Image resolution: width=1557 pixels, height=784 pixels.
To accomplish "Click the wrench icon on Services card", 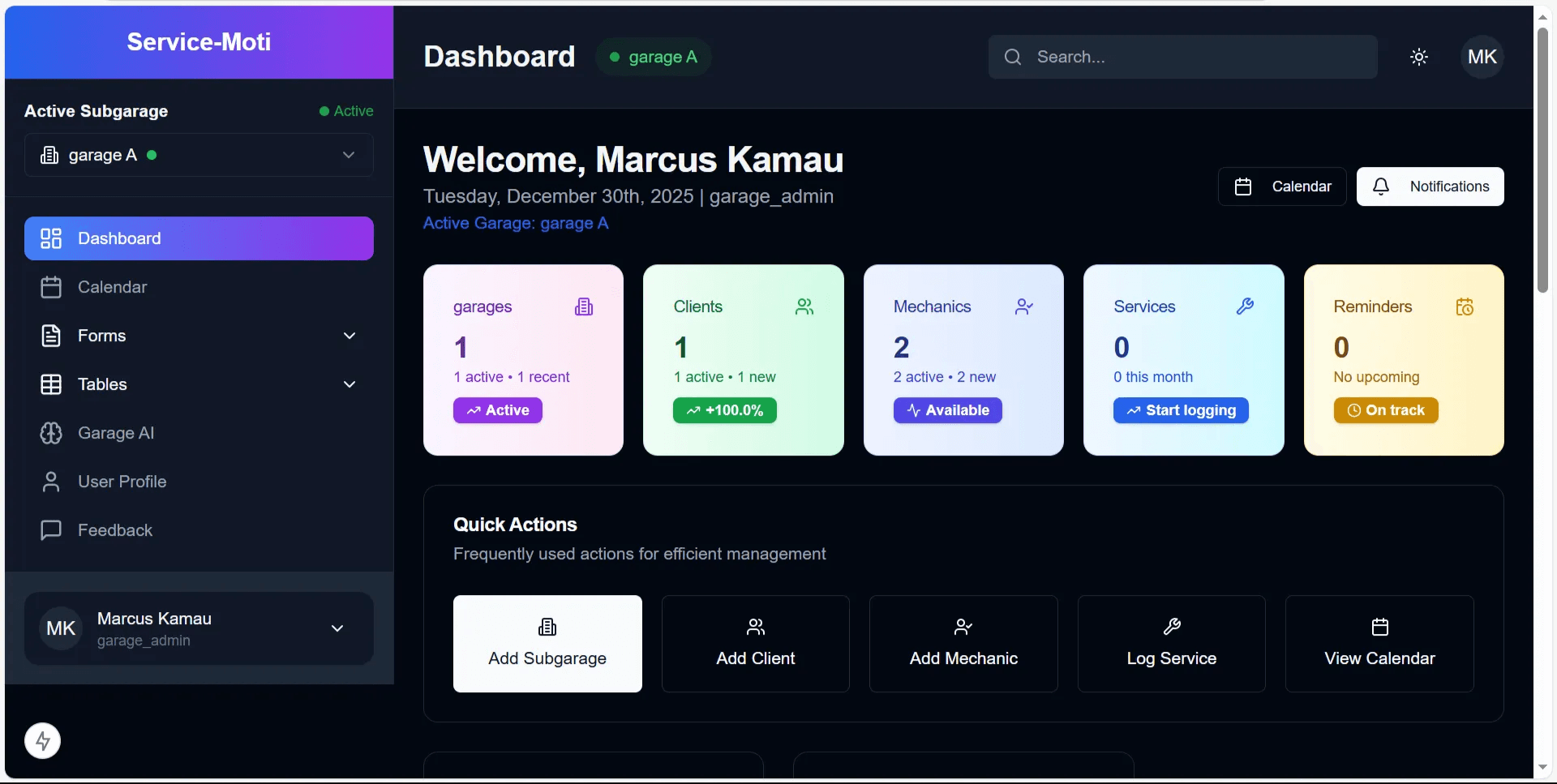I will pyautogui.click(x=1245, y=306).
